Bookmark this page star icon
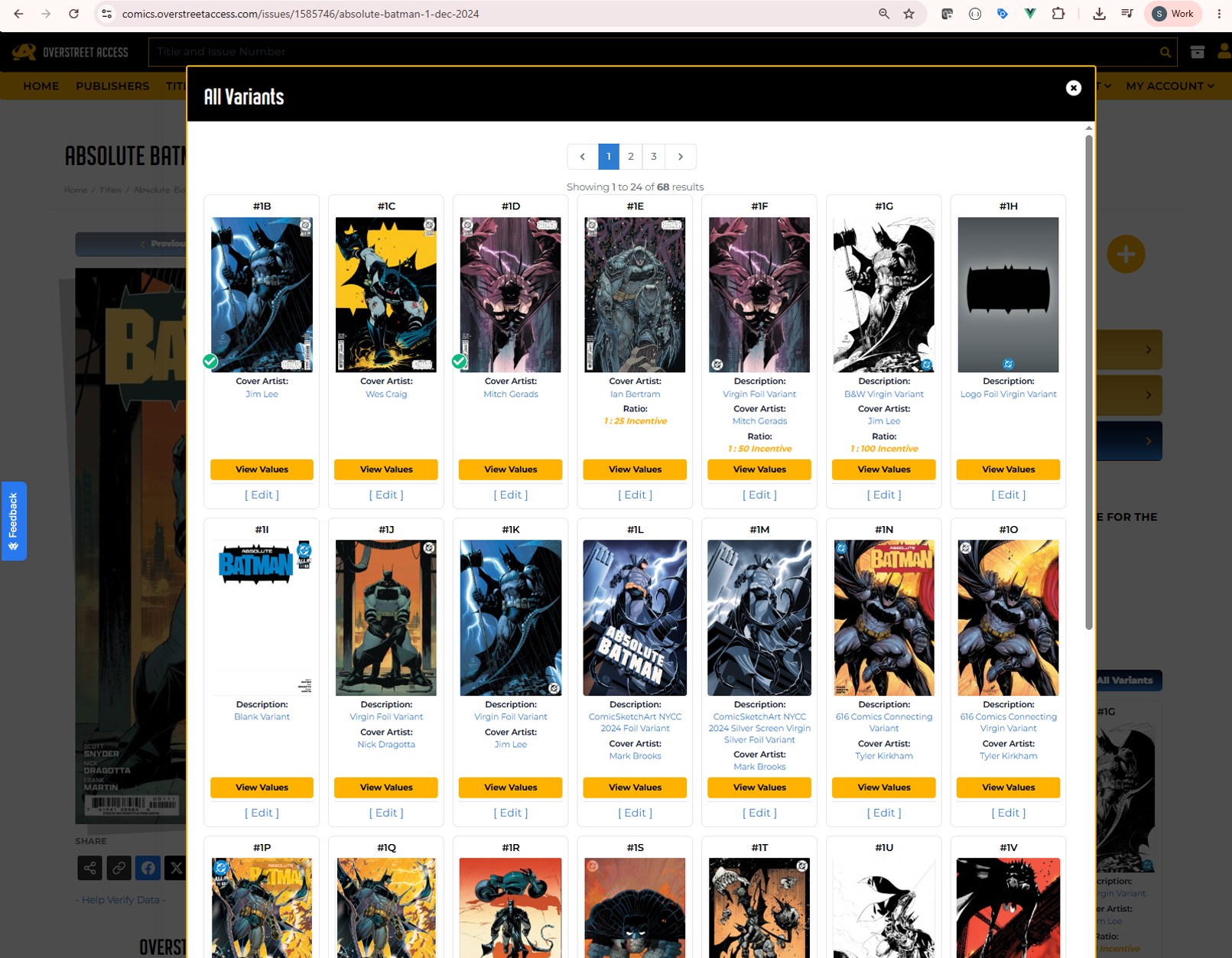Screen dimensions: 1232x958 (909, 14)
